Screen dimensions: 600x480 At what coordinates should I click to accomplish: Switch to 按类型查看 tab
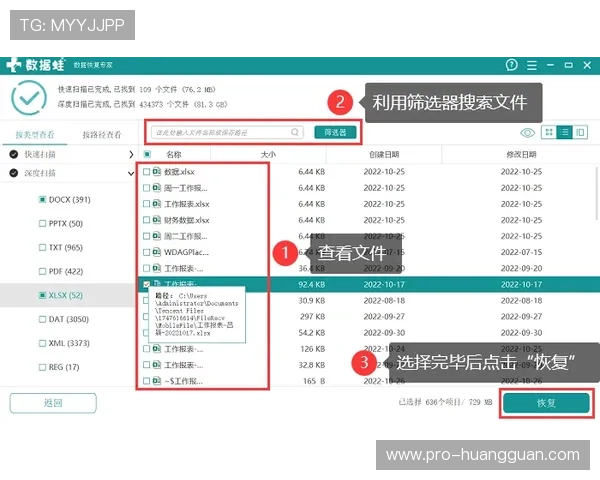(35, 134)
